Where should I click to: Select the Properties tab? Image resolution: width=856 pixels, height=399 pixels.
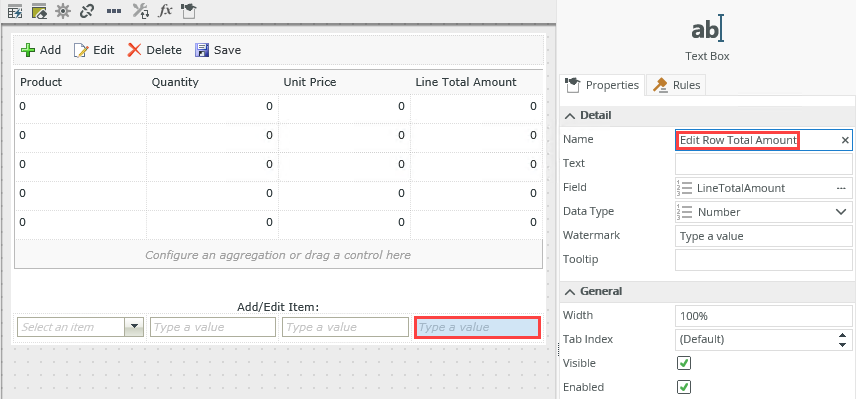(602, 85)
